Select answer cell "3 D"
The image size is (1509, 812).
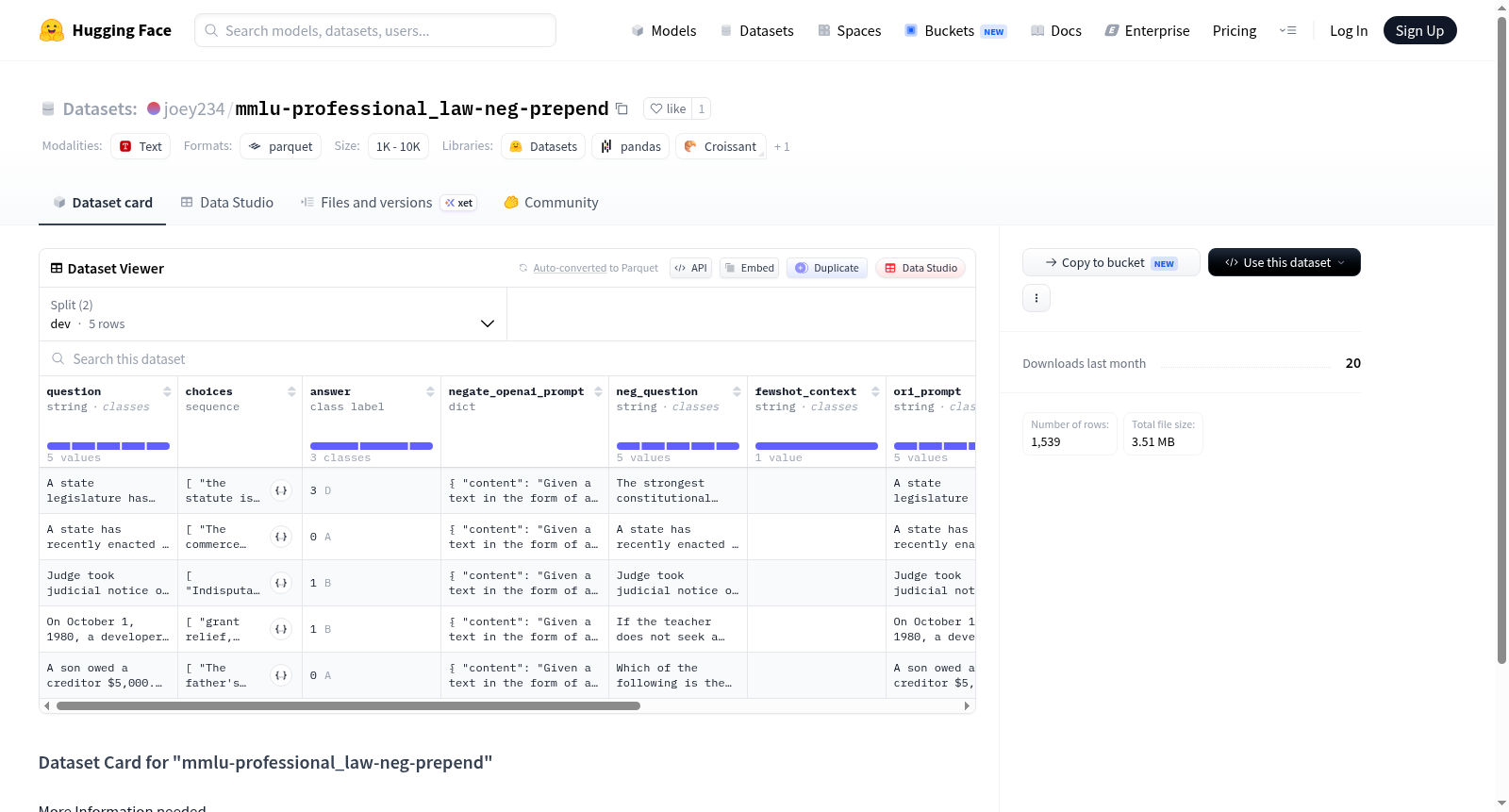[372, 490]
